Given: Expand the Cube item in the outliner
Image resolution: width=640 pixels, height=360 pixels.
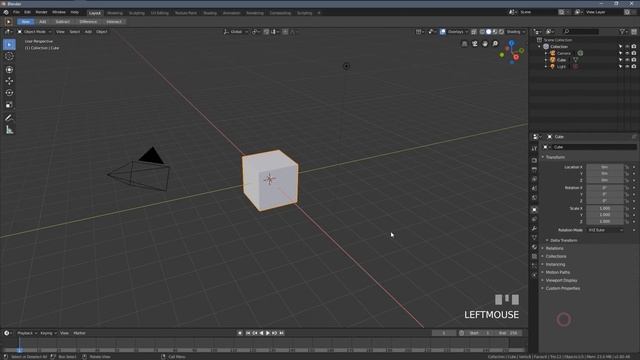Looking at the screenshot, I should tap(546, 60).
